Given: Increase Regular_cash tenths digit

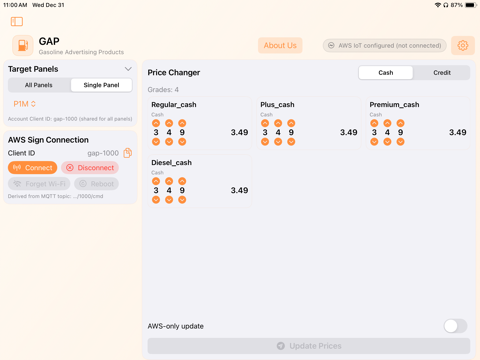Looking at the screenshot, I should (169, 123).
